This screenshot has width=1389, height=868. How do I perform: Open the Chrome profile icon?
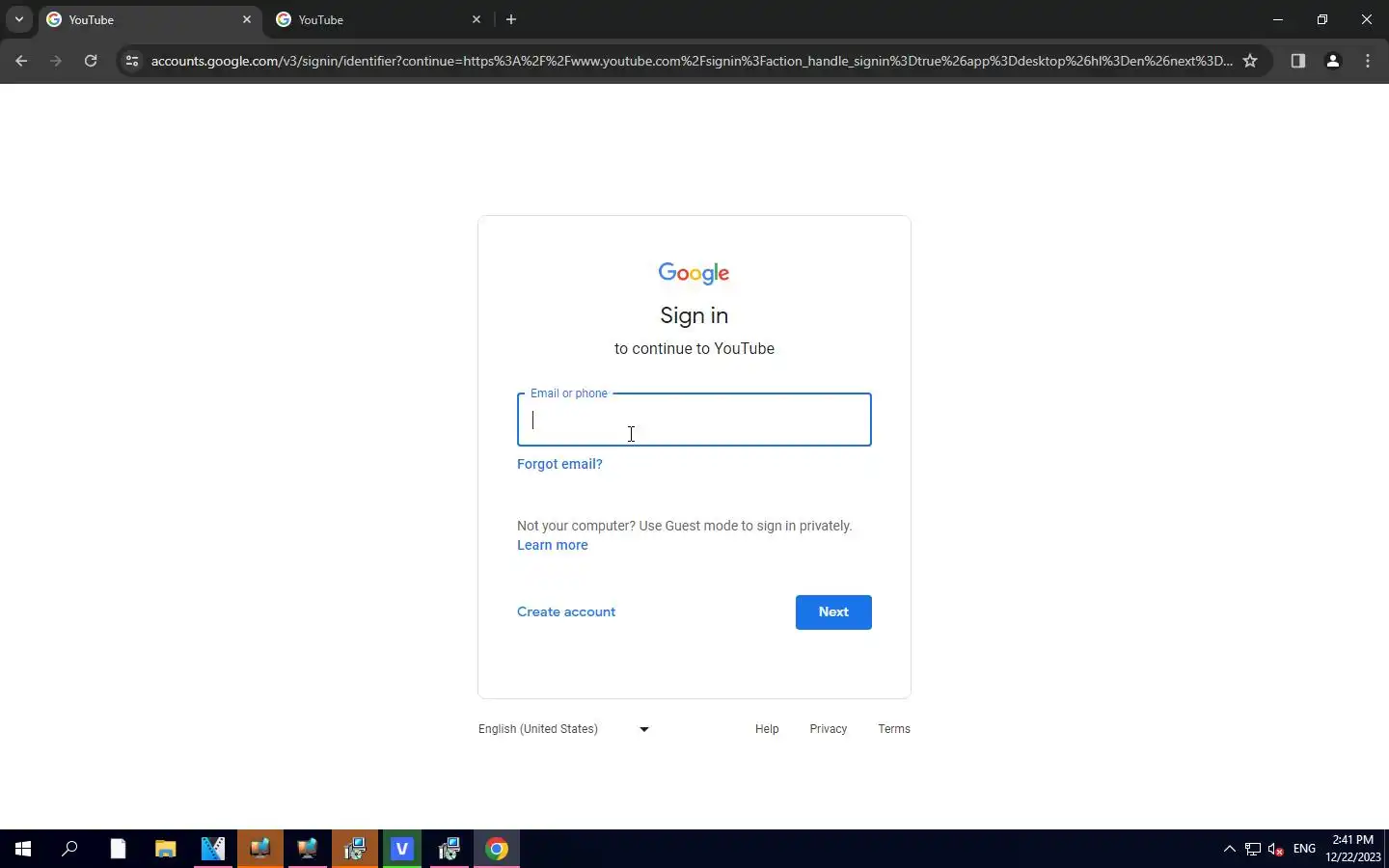[x=1333, y=61]
